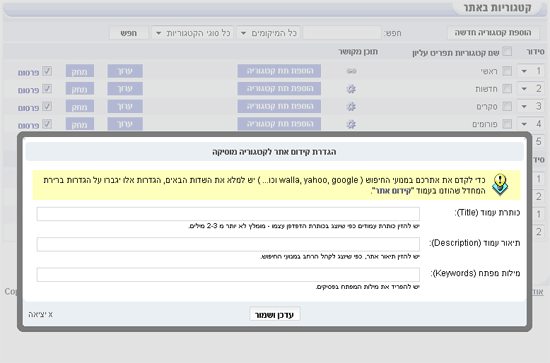This screenshot has width=550, height=363.
Task: Open the order dropdown with value 2
Action: click(531, 89)
